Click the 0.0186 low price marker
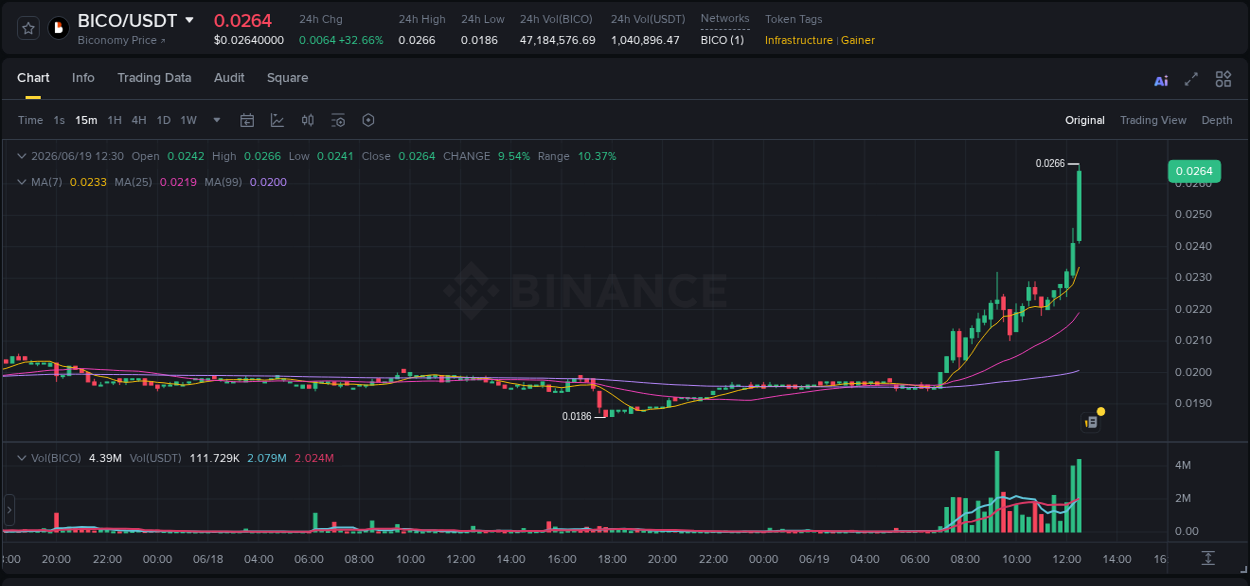 (577, 416)
